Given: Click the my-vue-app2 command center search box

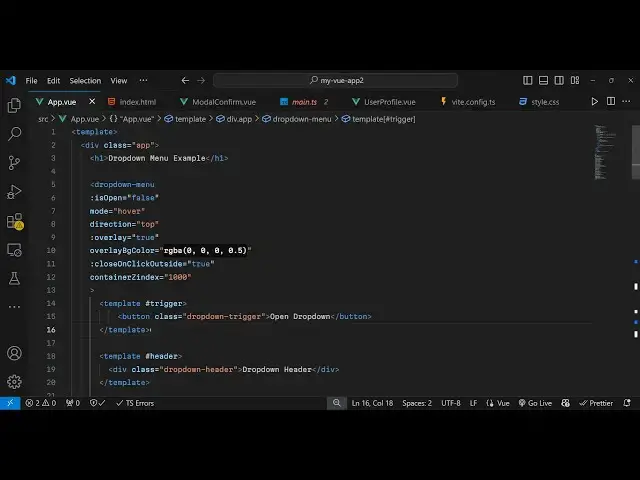Looking at the screenshot, I should [336, 80].
